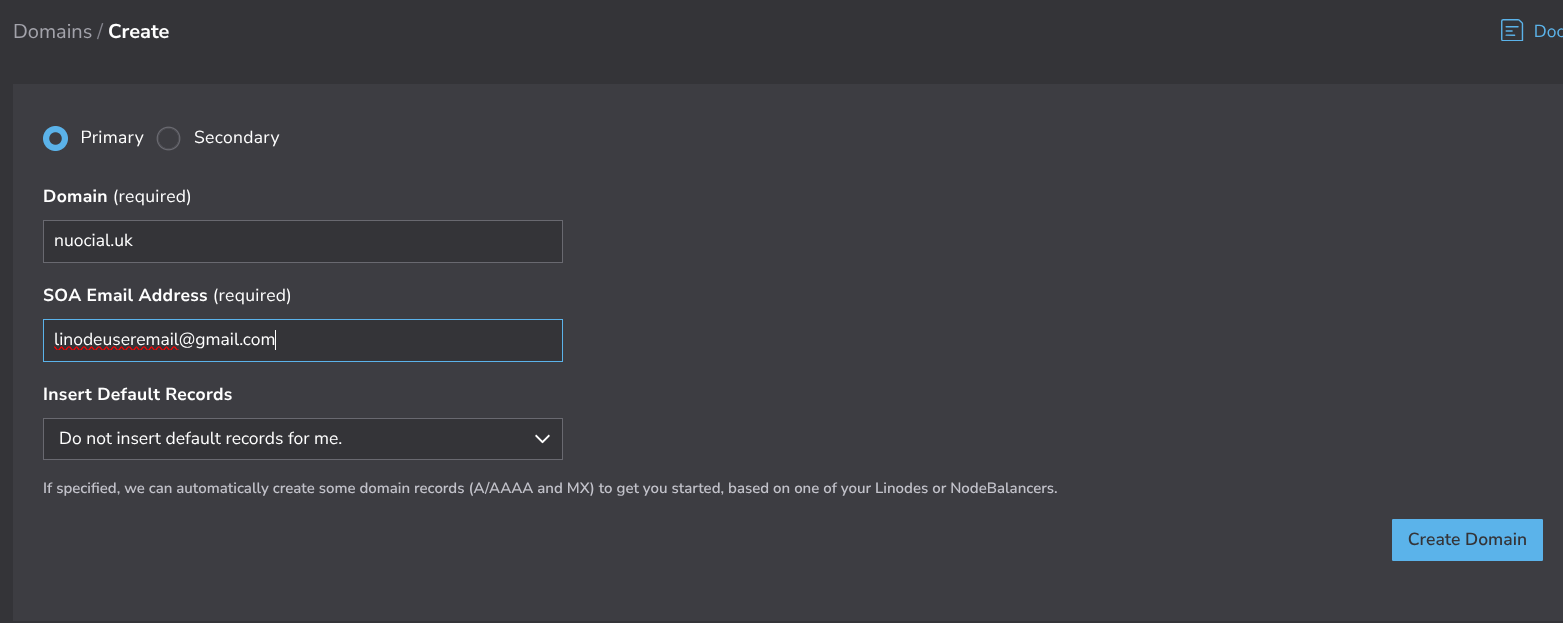Click the Create Domain button

pos(1466,539)
